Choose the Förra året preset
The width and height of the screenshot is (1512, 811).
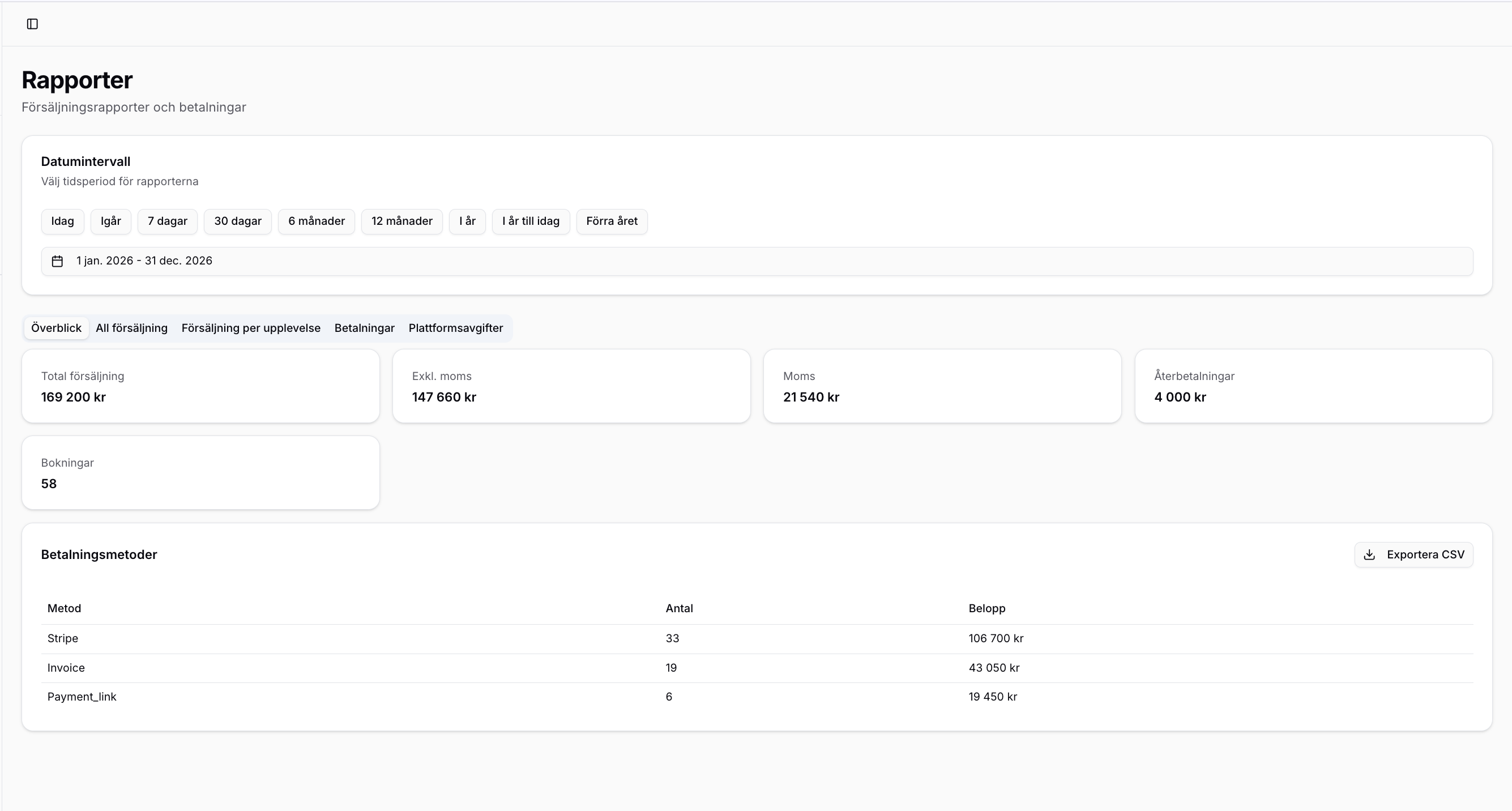point(612,221)
